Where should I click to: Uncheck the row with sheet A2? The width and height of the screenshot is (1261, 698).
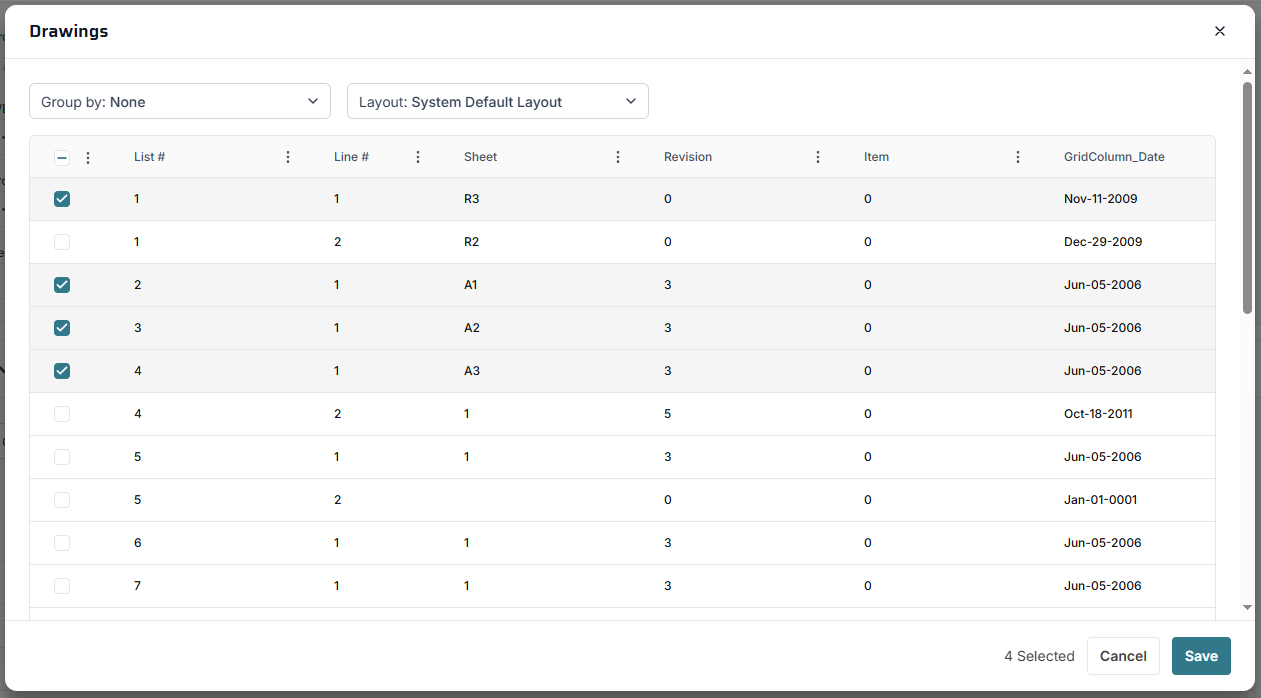(62, 328)
